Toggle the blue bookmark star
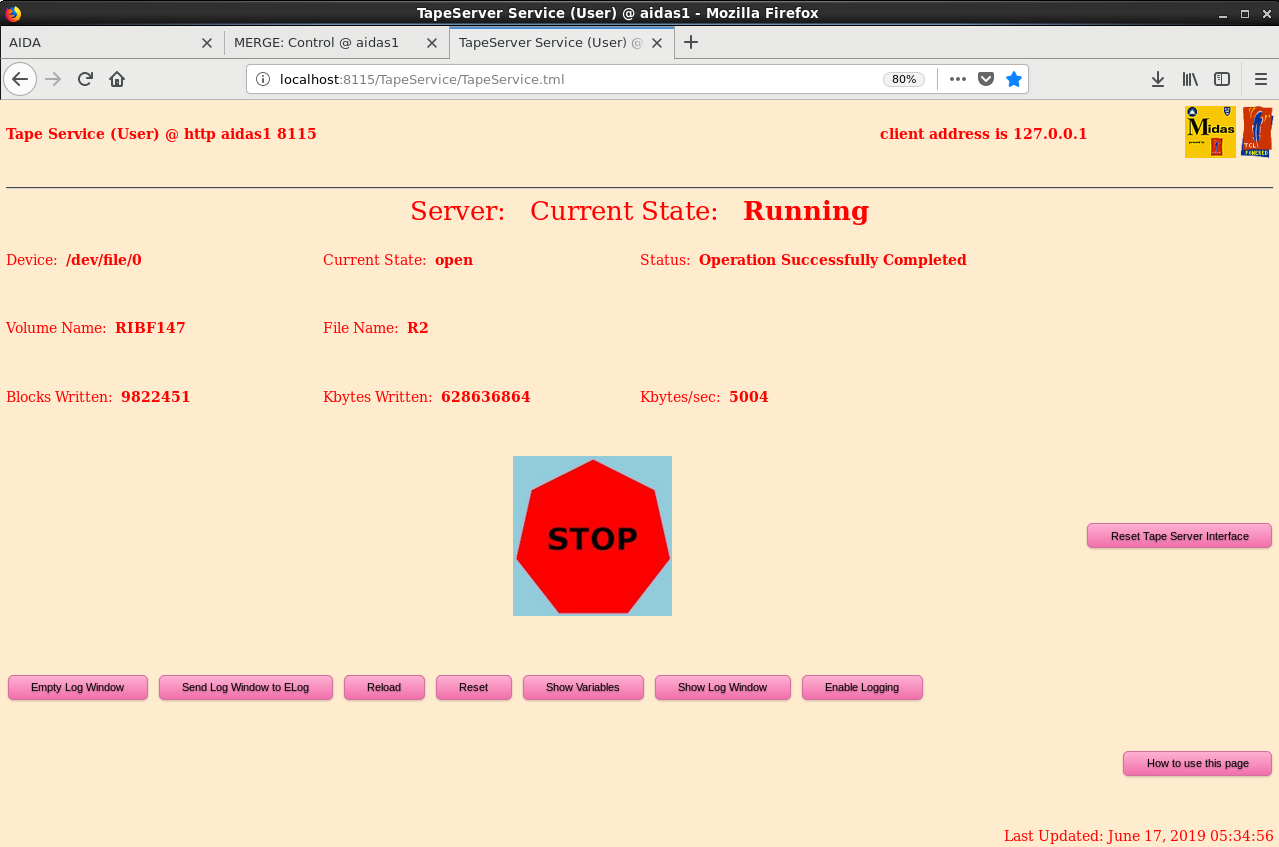Image resolution: width=1279 pixels, height=847 pixels. point(1014,79)
